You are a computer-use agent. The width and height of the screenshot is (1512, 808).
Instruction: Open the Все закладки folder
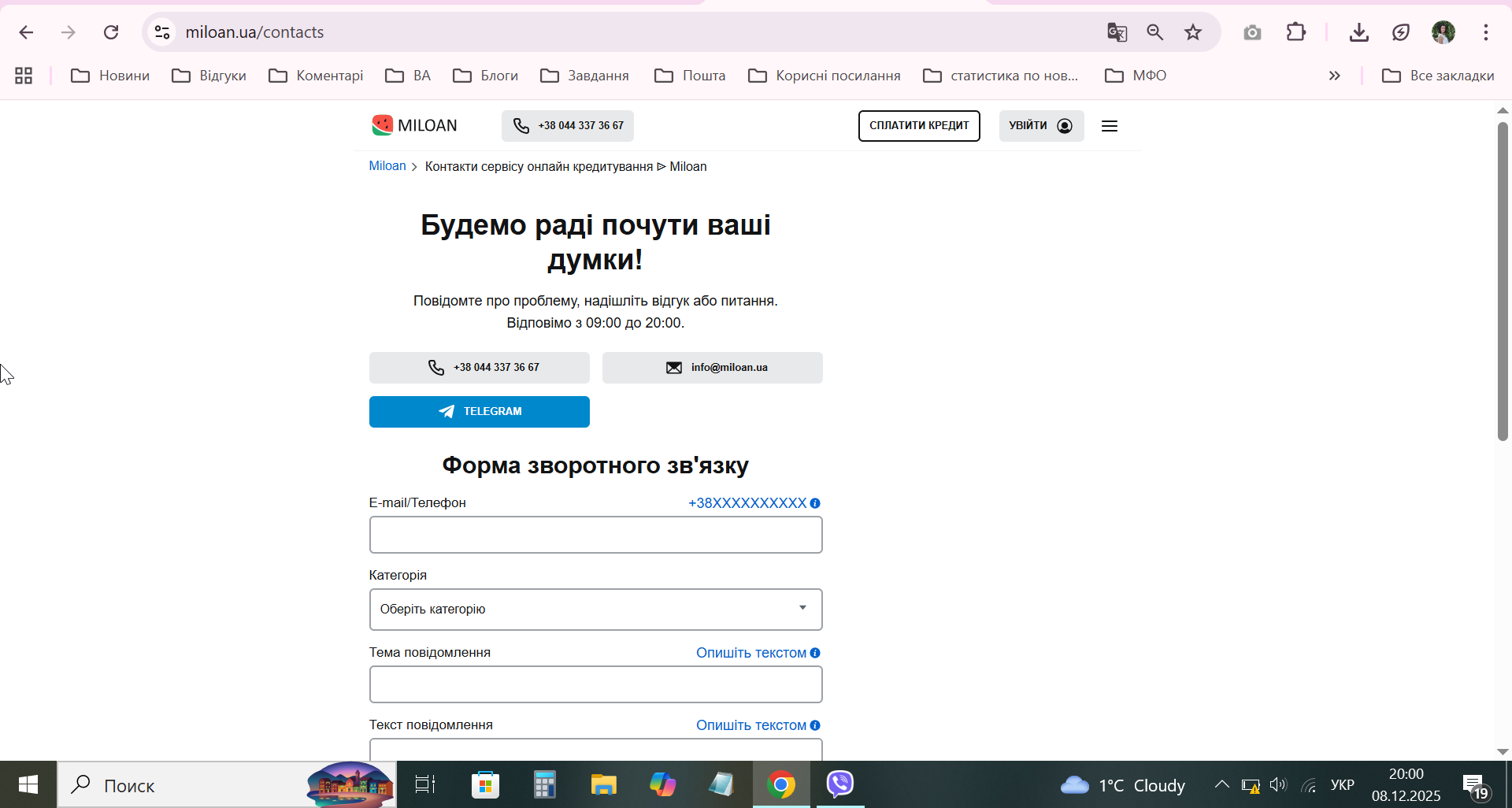coord(1439,76)
